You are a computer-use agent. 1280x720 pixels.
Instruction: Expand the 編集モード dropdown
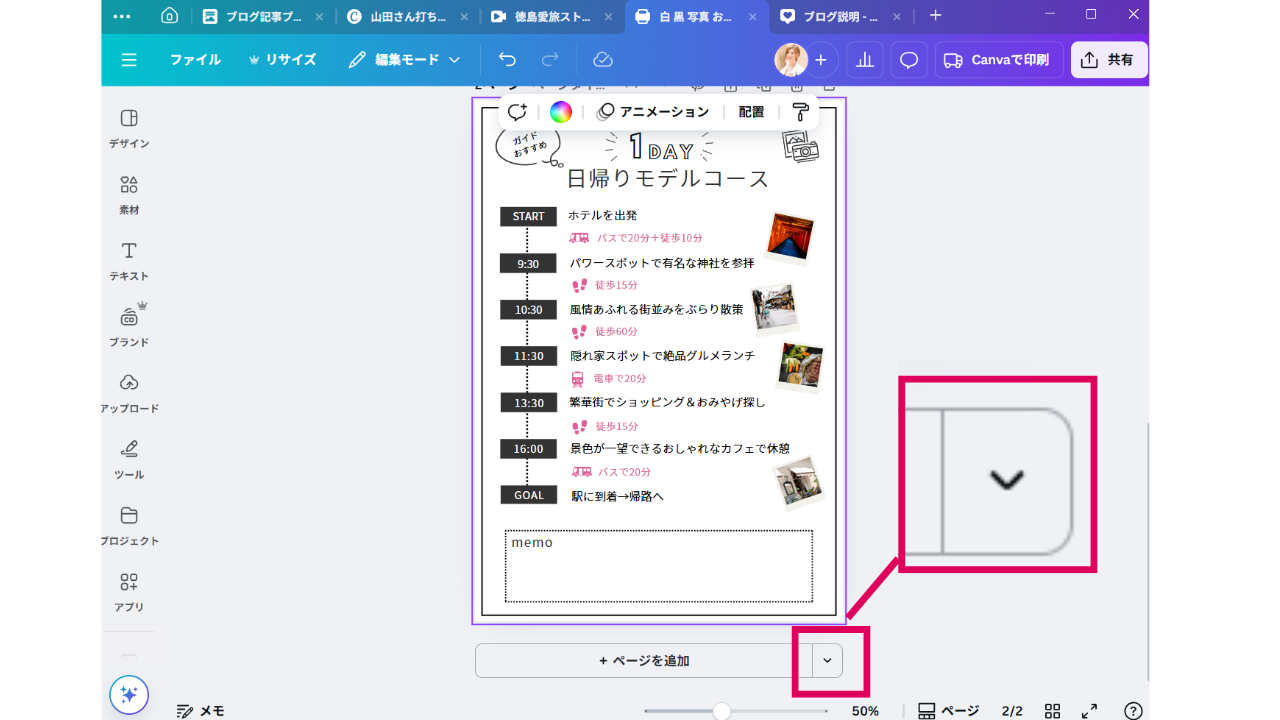(404, 60)
